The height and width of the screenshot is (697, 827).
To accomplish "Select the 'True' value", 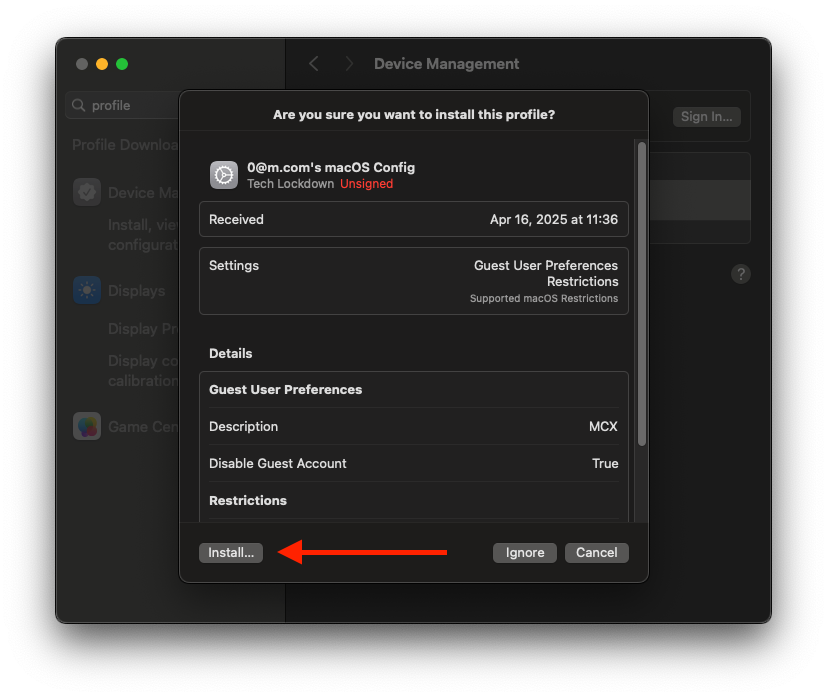I will (605, 463).
